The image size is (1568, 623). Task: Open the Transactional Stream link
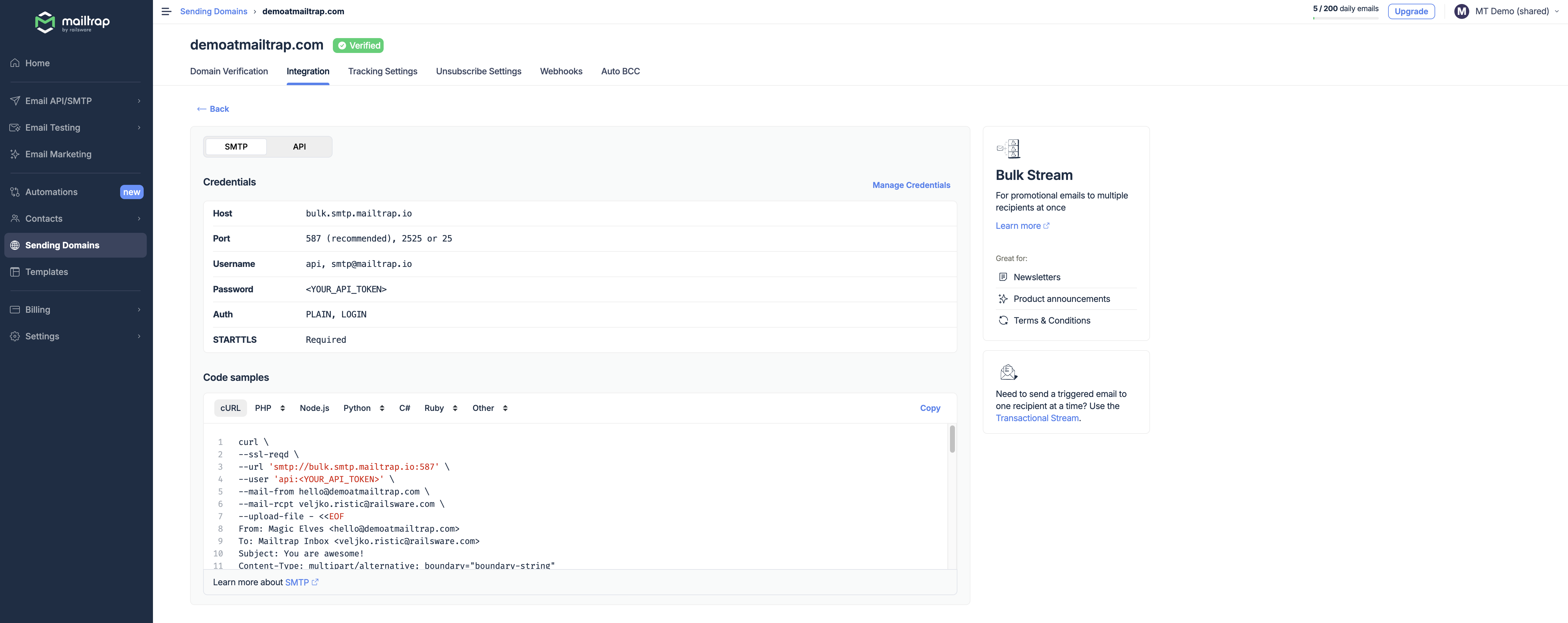[1037, 418]
